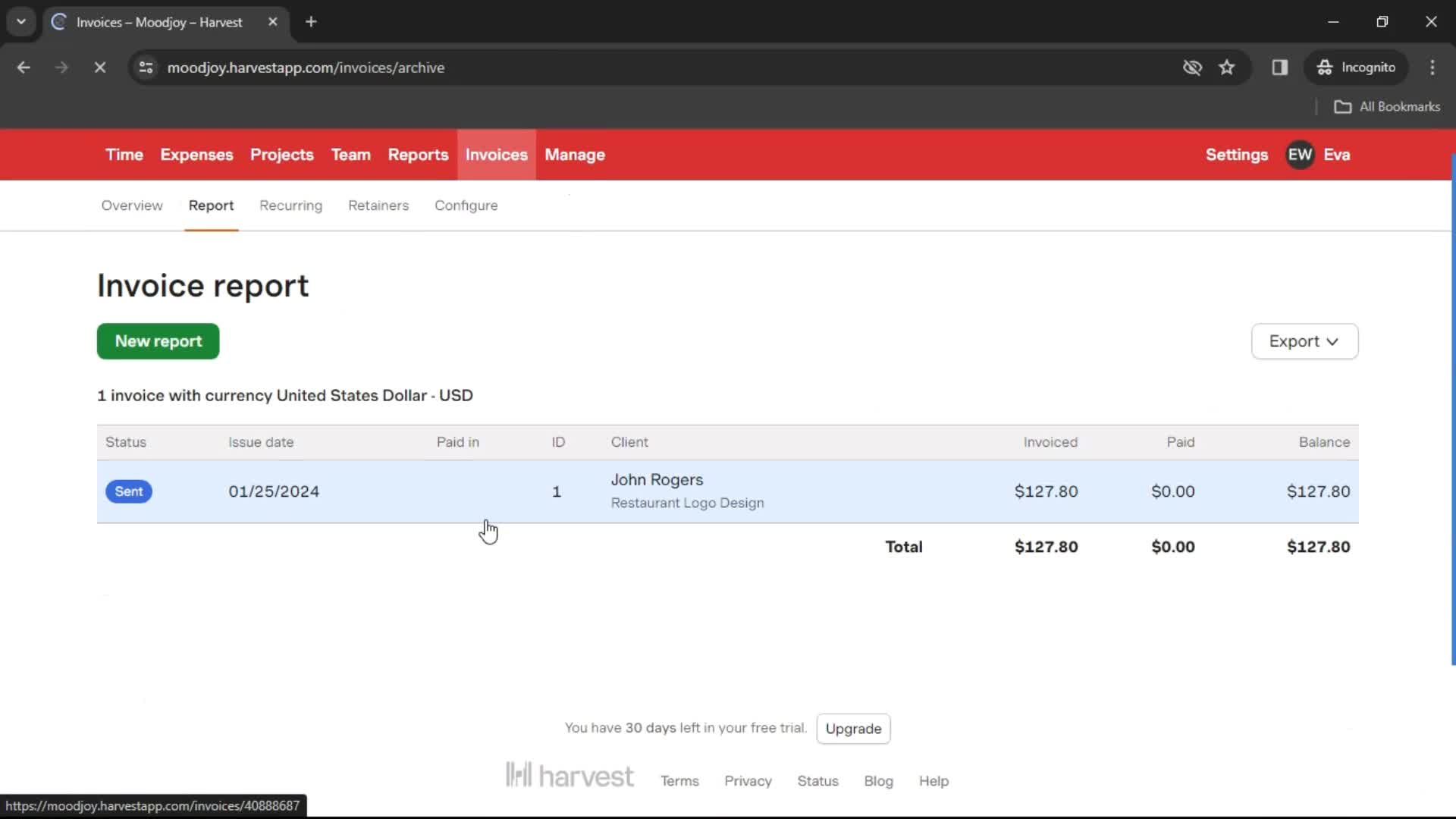The width and height of the screenshot is (1456, 819).
Task: Go to the Configure tab
Action: point(466,206)
